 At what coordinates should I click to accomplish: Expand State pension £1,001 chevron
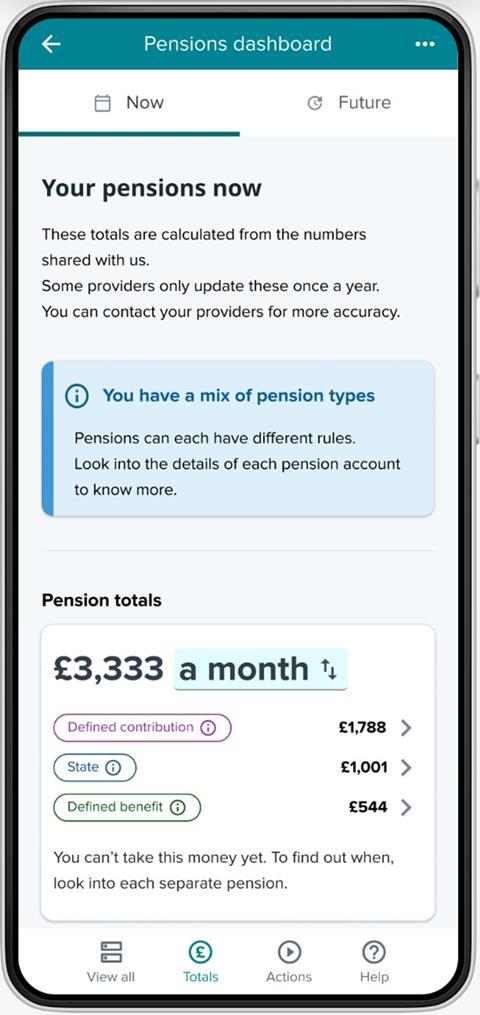pyautogui.click(x=406, y=768)
